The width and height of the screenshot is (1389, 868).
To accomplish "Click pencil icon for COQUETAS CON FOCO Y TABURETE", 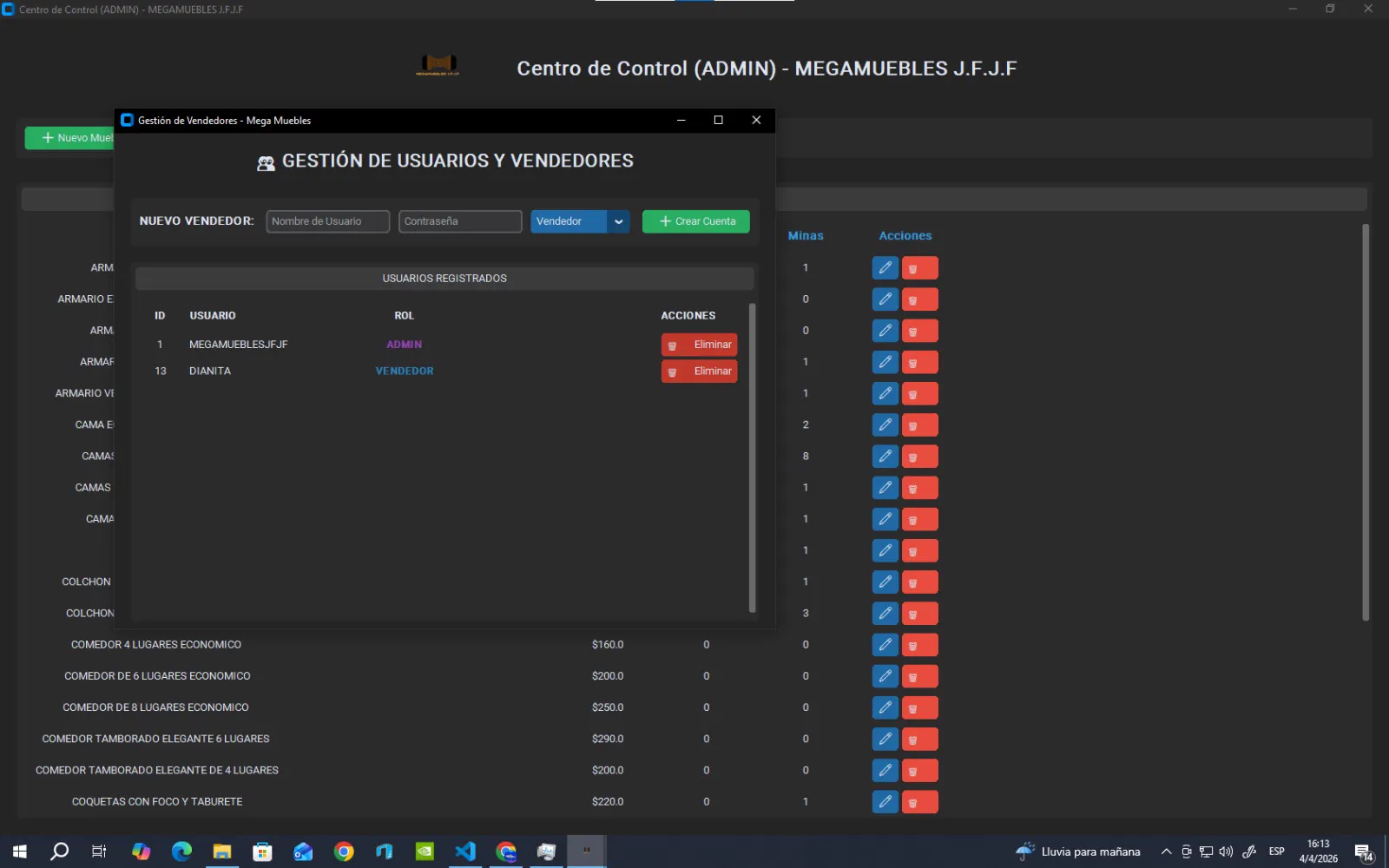I will (885, 802).
